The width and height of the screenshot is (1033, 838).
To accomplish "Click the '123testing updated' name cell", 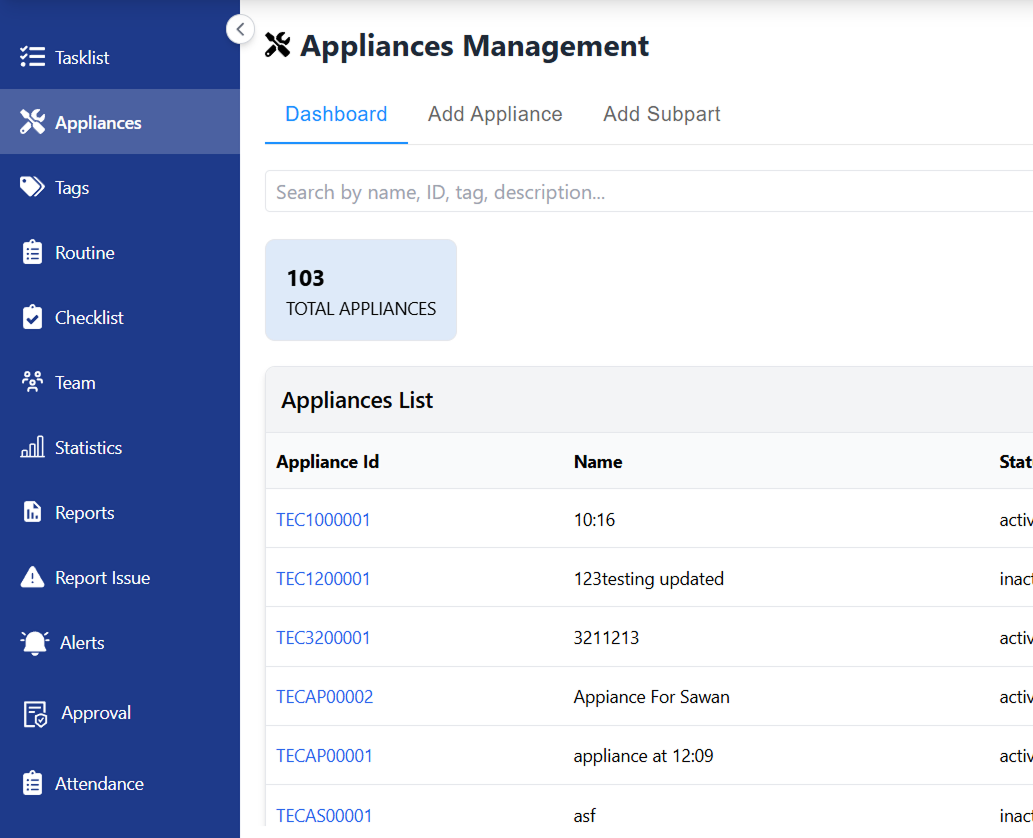I will (648, 578).
